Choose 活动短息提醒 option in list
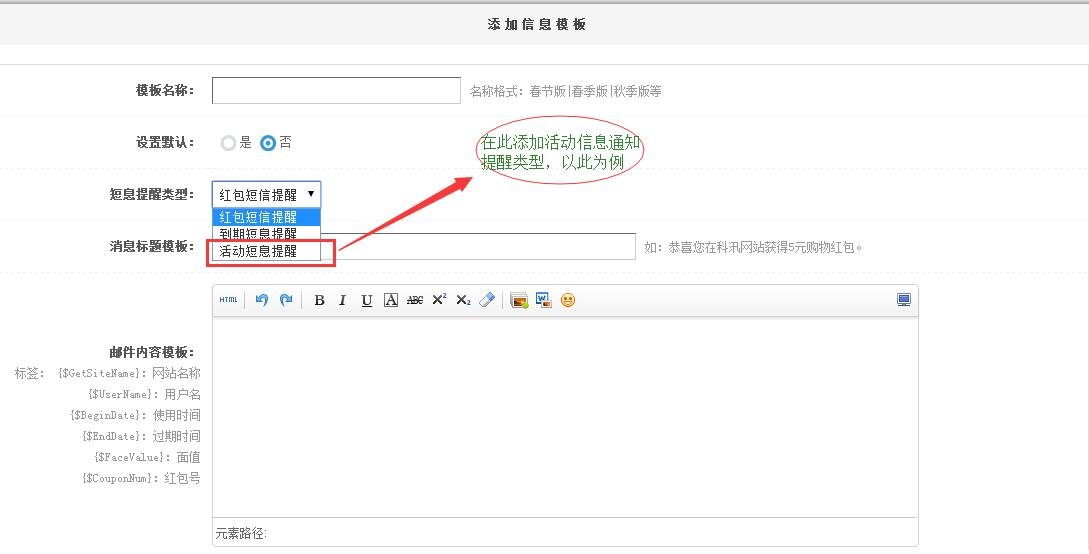 267,251
